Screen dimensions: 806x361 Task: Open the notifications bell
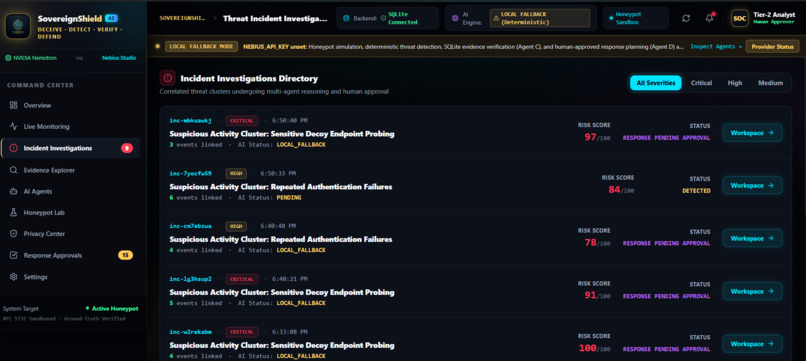[x=709, y=18]
